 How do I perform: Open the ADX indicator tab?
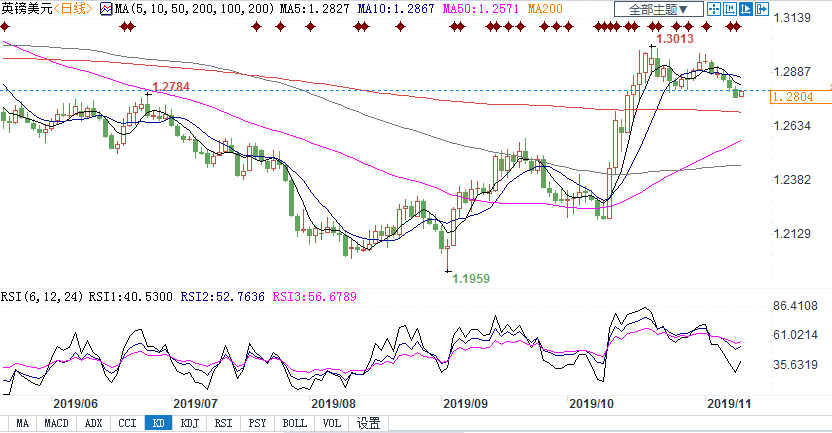tap(93, 424)
